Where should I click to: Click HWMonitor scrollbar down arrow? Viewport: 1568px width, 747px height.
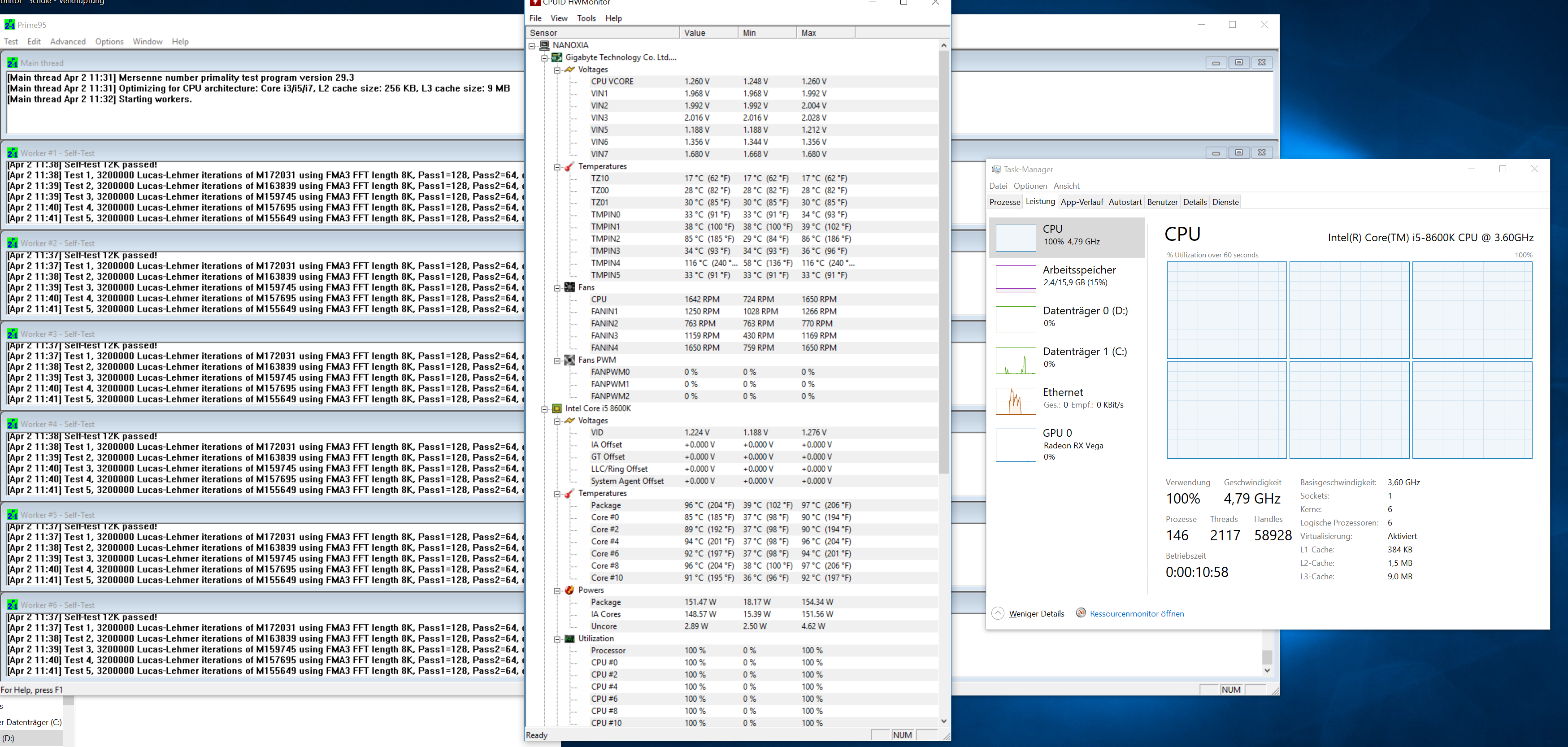tap(943, 721)
